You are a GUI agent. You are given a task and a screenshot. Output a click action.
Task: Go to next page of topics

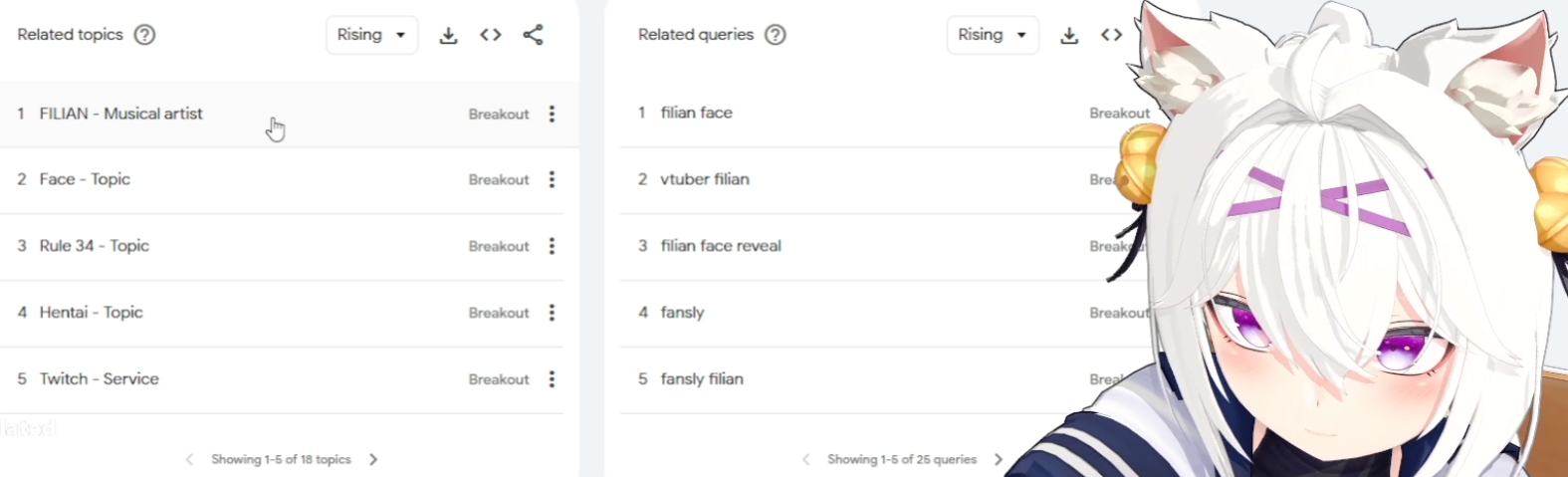pos(373,459)
